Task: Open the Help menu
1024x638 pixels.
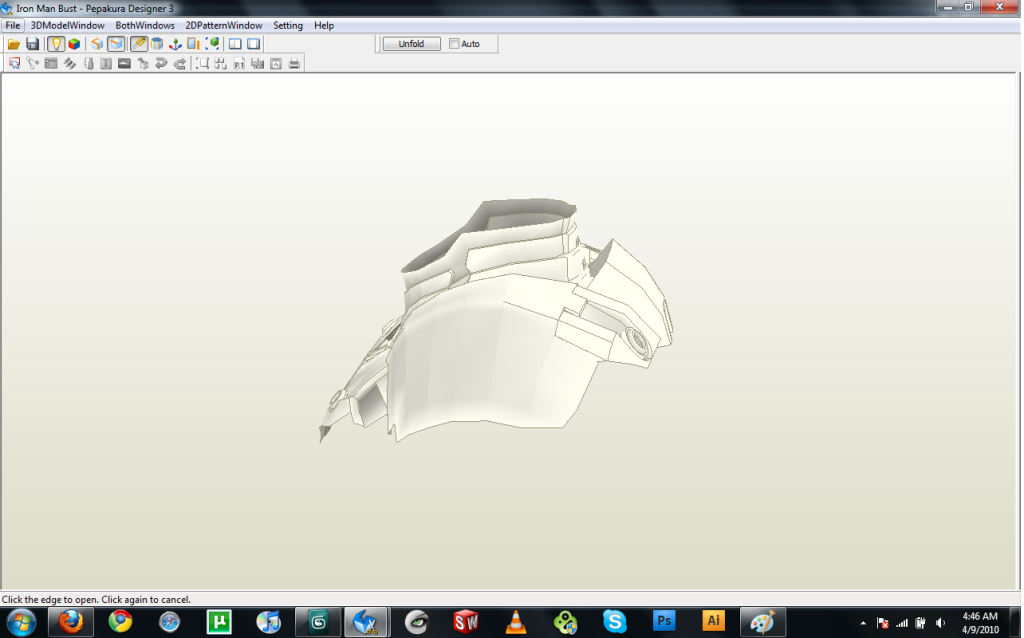Action: coord(324,25)
